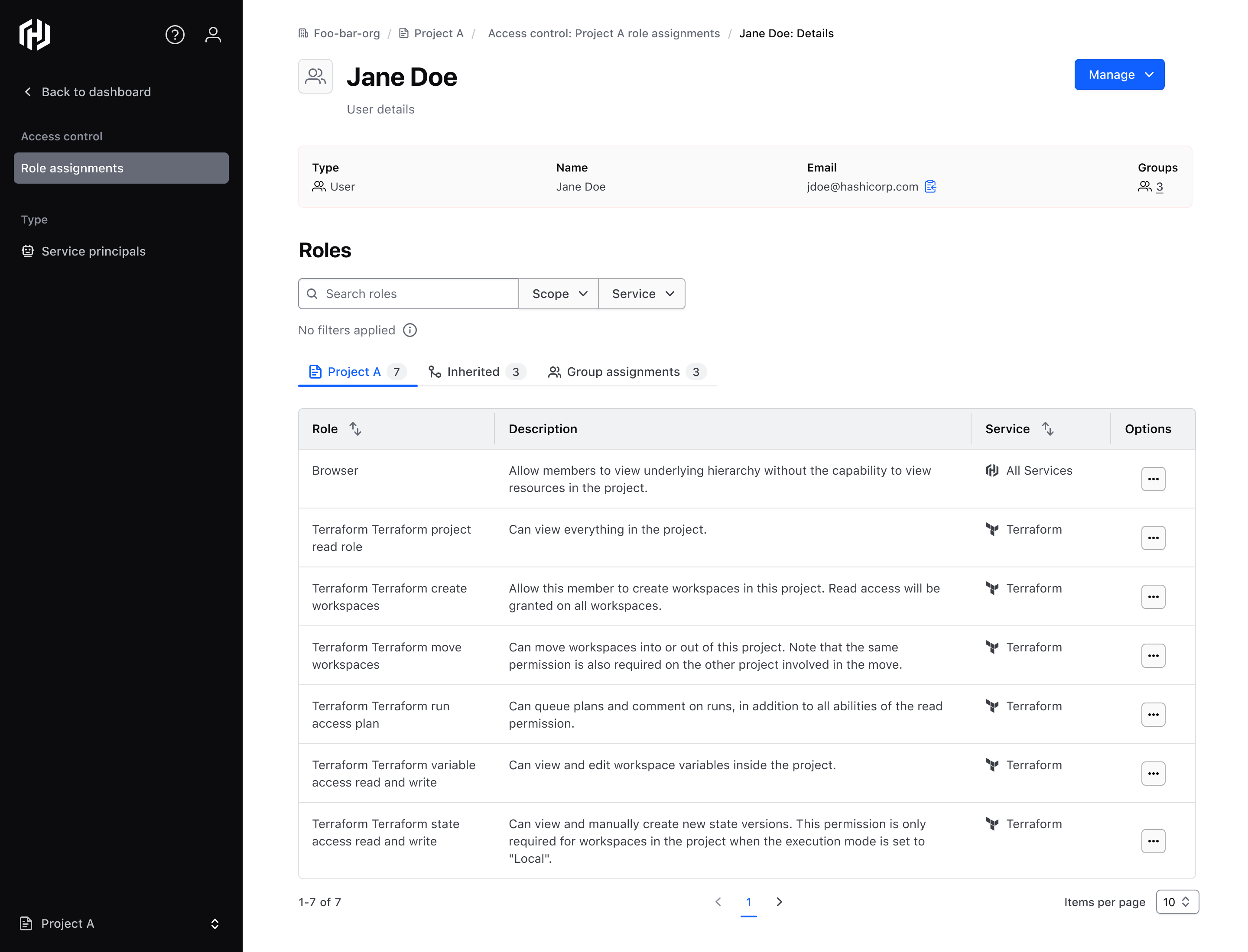Open options for state access read and write
1248x952 pixels.
[x=1153, y=841]
